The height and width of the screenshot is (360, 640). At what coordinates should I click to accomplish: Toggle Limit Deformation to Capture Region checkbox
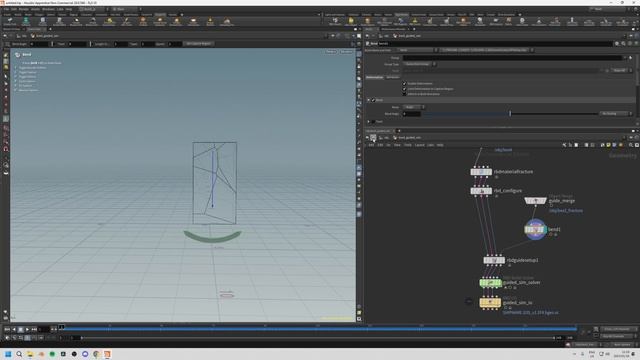click(x=404, y=89)
